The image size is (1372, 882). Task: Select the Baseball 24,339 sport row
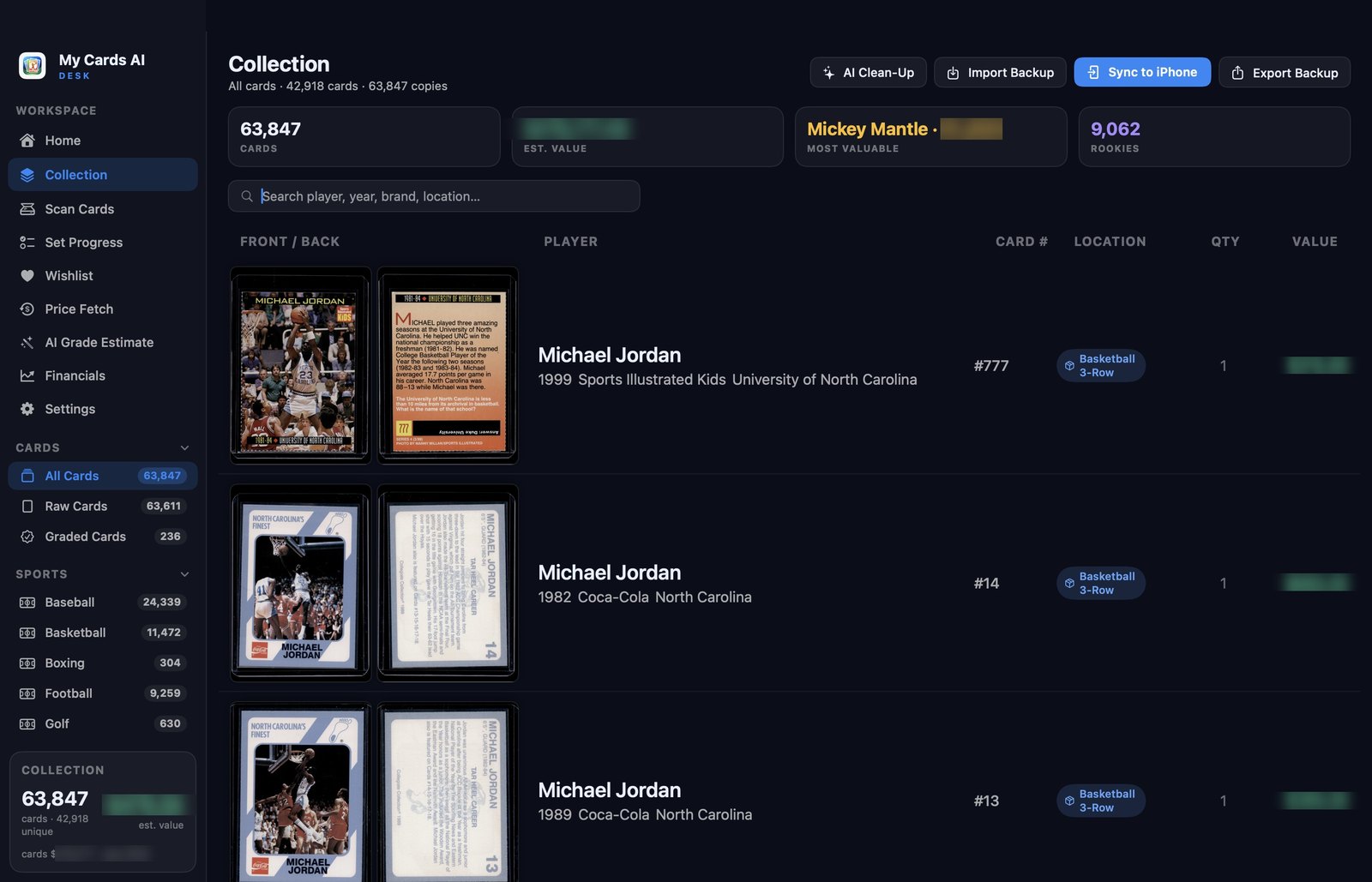coord(103,603)
